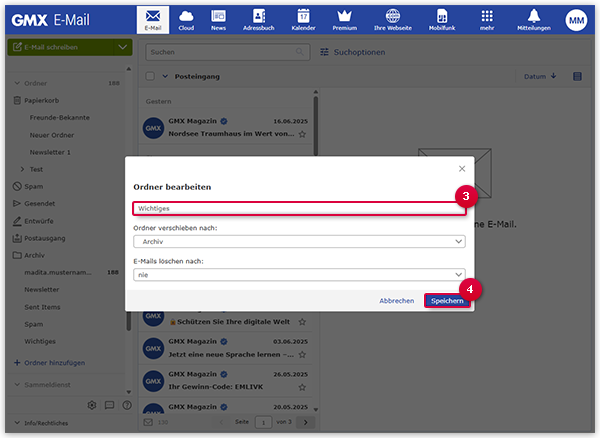Image resolution: width=600 pixels, height=438 pixels.
Task: Change Datum sort order
Action: click(540, 76)
